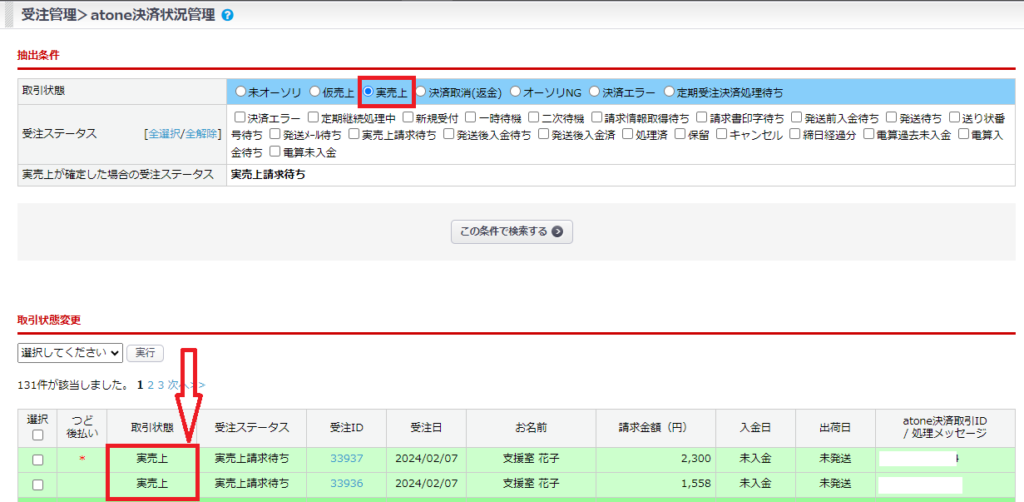Click the 全解除 link
Viewport: 1024px width, 502px height.
(x=202, y=134)
